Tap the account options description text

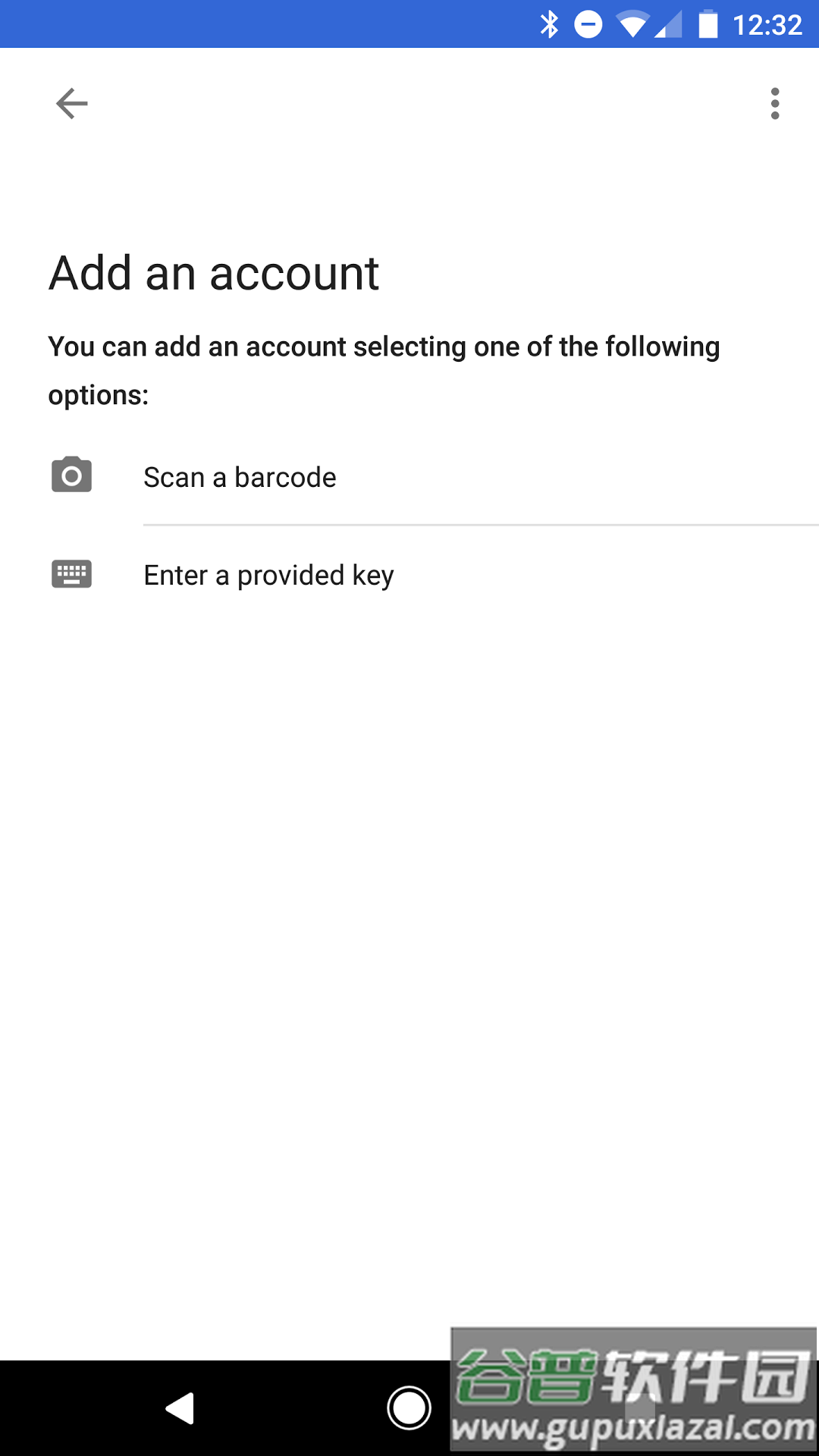(x=383, y=370)
